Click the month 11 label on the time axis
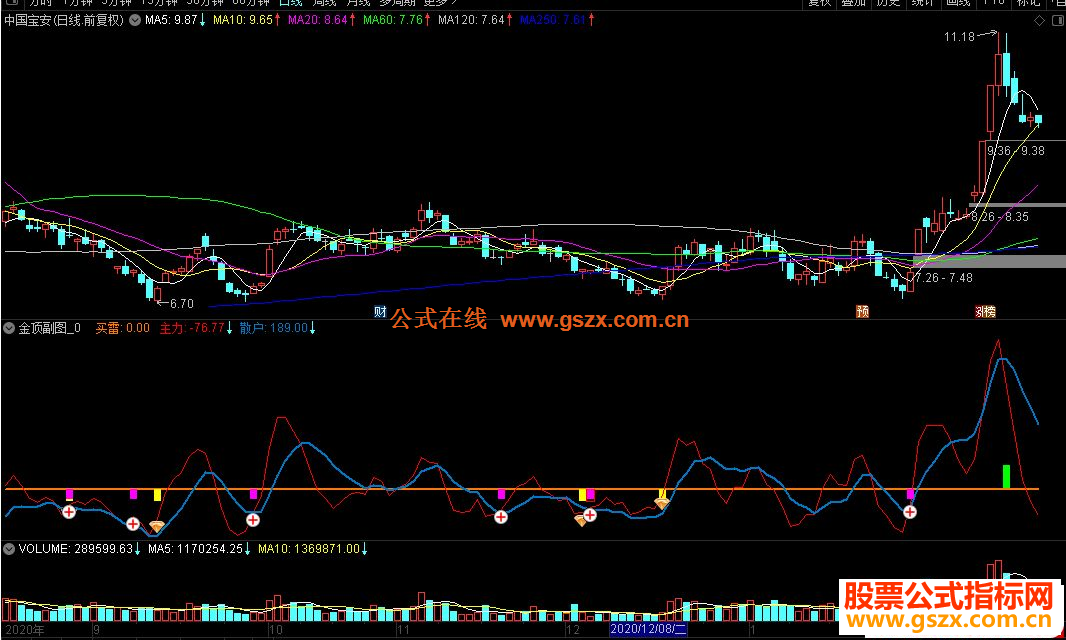 tap(403, 630)
